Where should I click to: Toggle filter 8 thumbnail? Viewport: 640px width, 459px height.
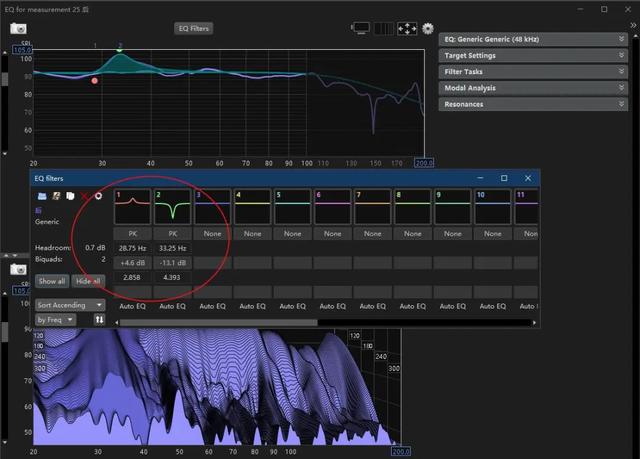click(412, 206)
